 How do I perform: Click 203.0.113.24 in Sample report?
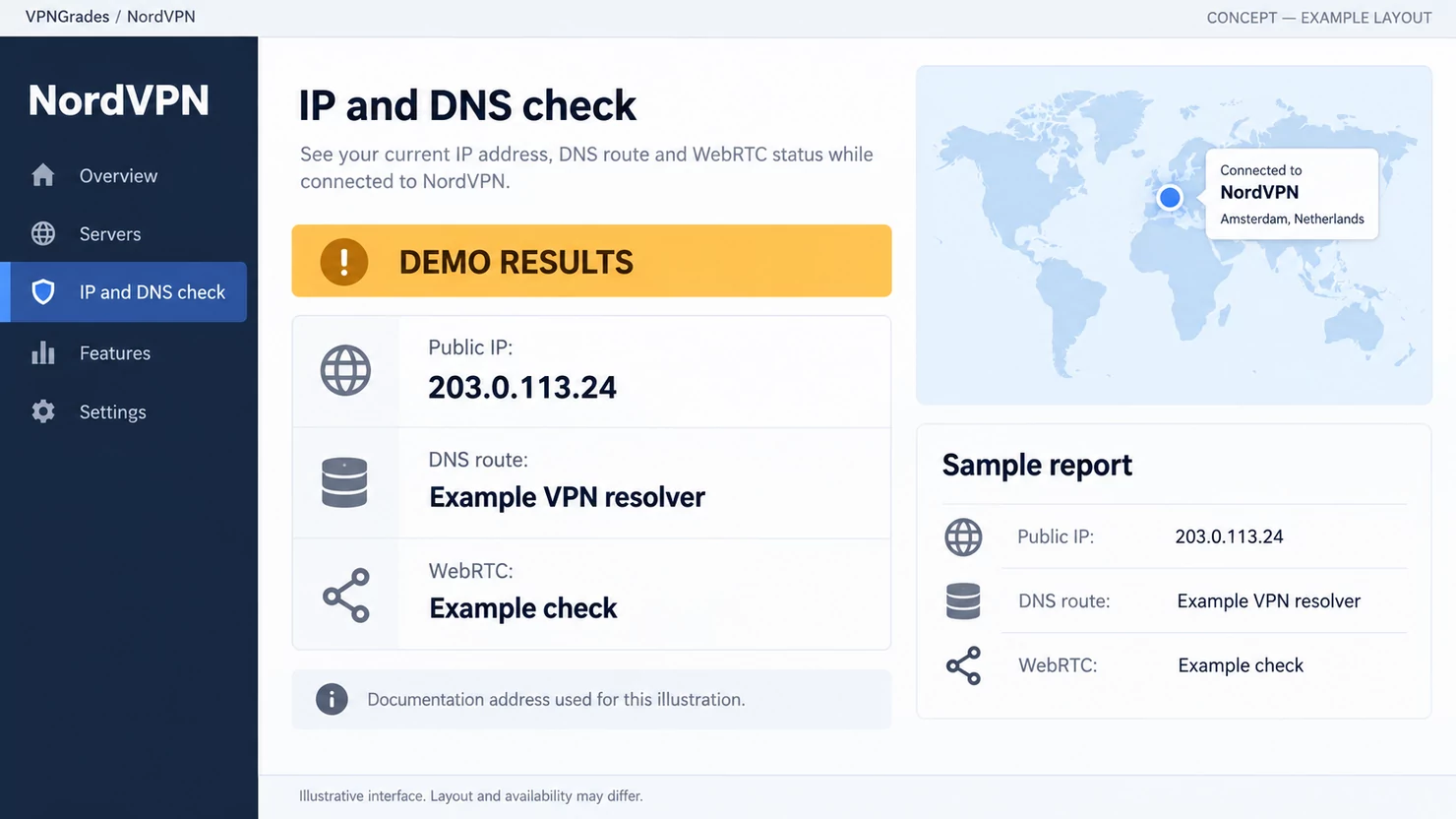point(1229,536)
